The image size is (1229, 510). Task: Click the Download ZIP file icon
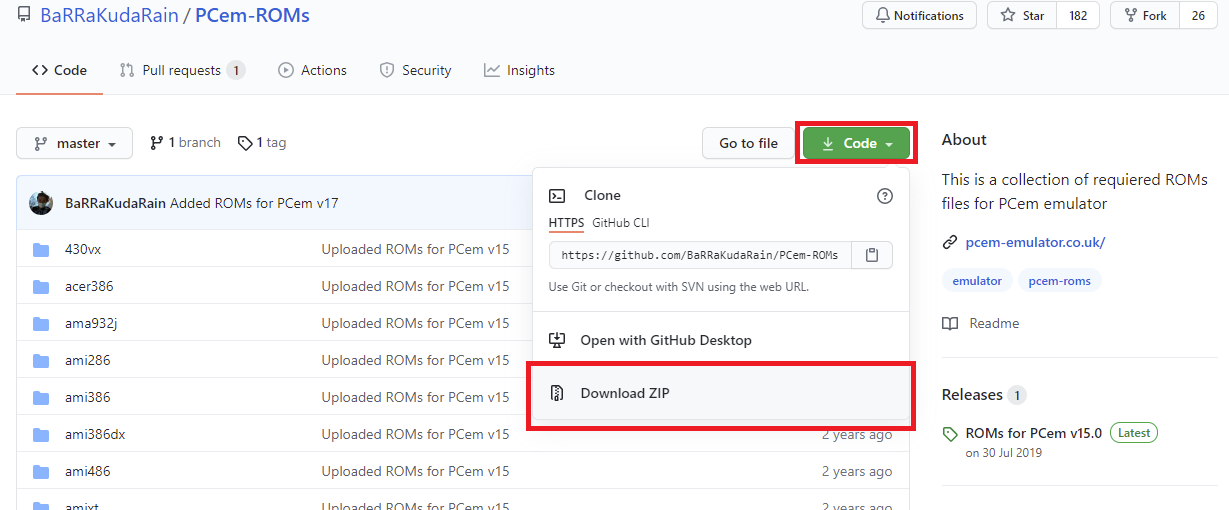[x=558, y=393]
